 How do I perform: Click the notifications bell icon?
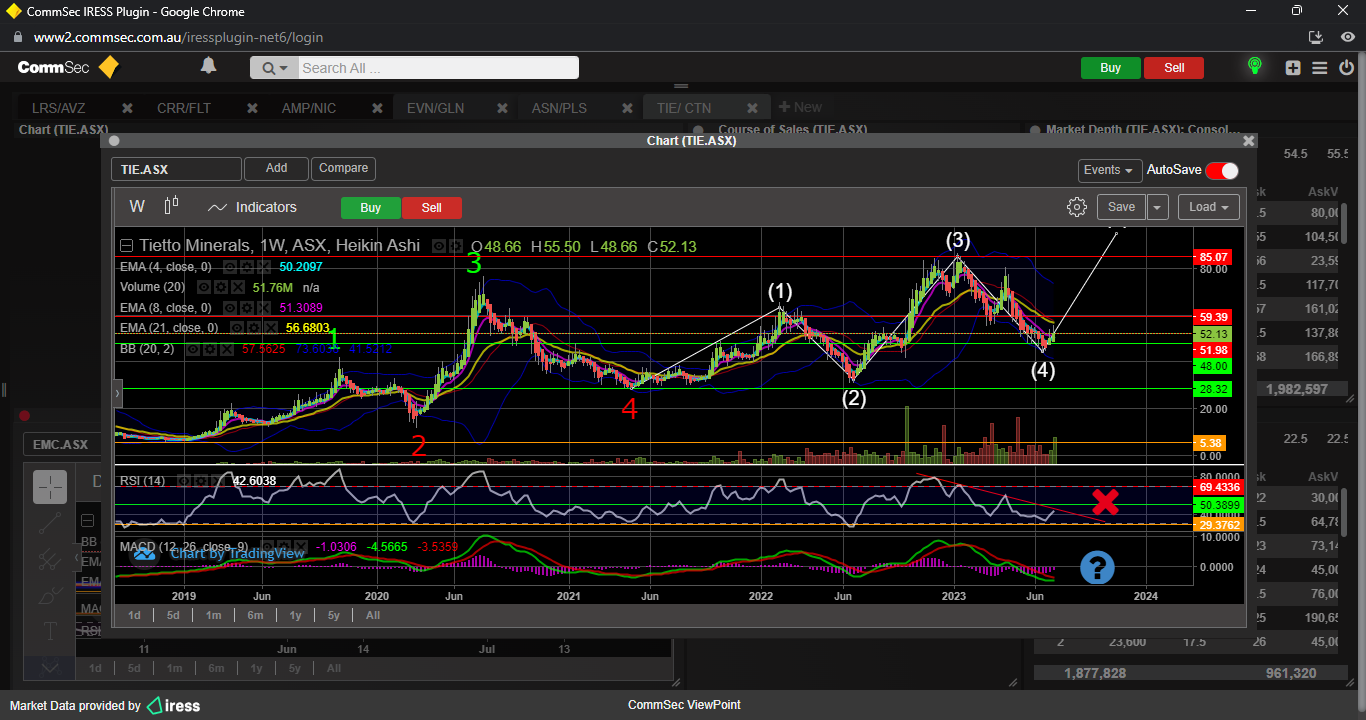pyautogui.click(x=208, y=66)
